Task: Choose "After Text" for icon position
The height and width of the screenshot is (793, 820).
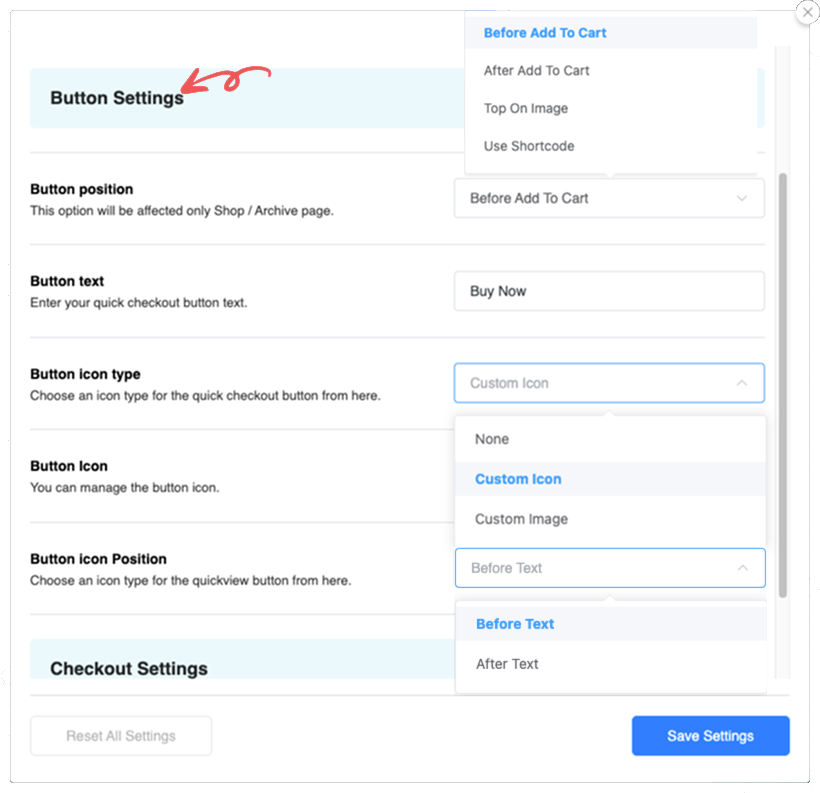Action: (x=507, y=663)
